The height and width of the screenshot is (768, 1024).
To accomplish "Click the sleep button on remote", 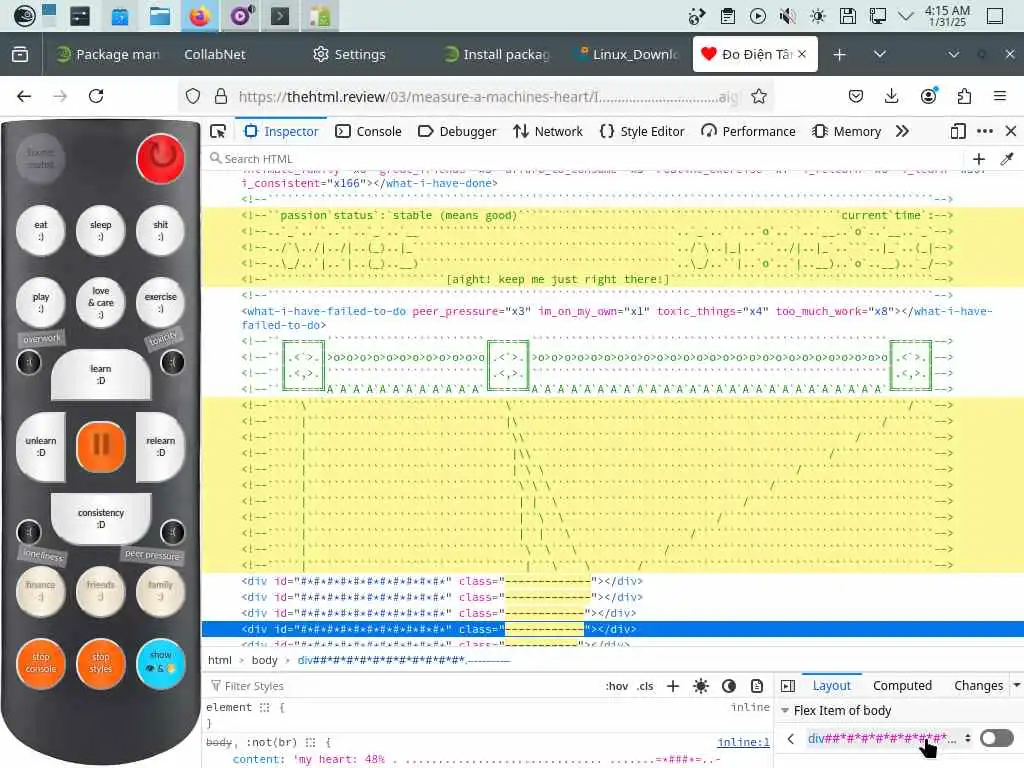I will (x=101, y=231).
